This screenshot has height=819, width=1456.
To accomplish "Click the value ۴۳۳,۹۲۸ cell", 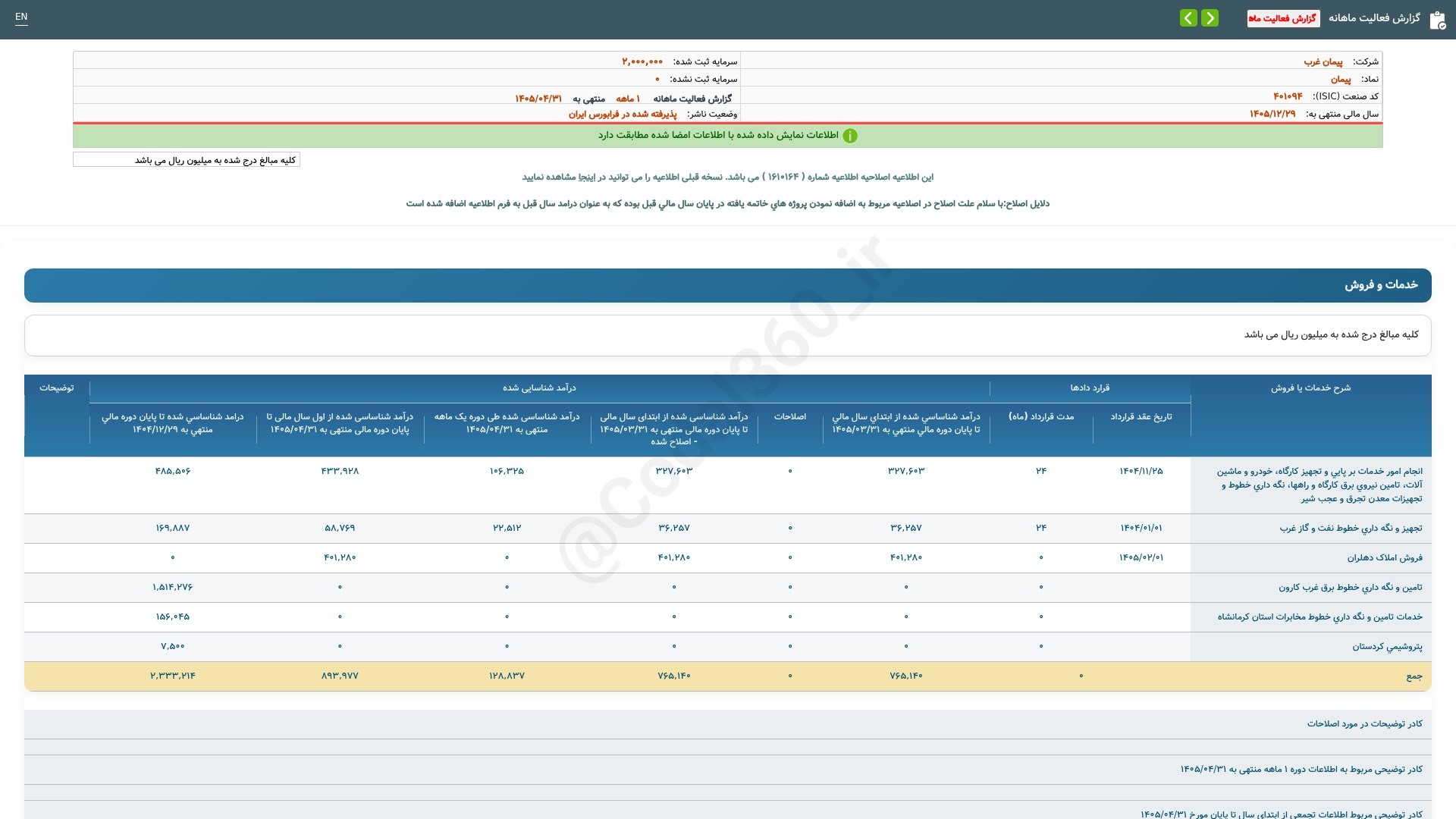I will pos(340,471).
